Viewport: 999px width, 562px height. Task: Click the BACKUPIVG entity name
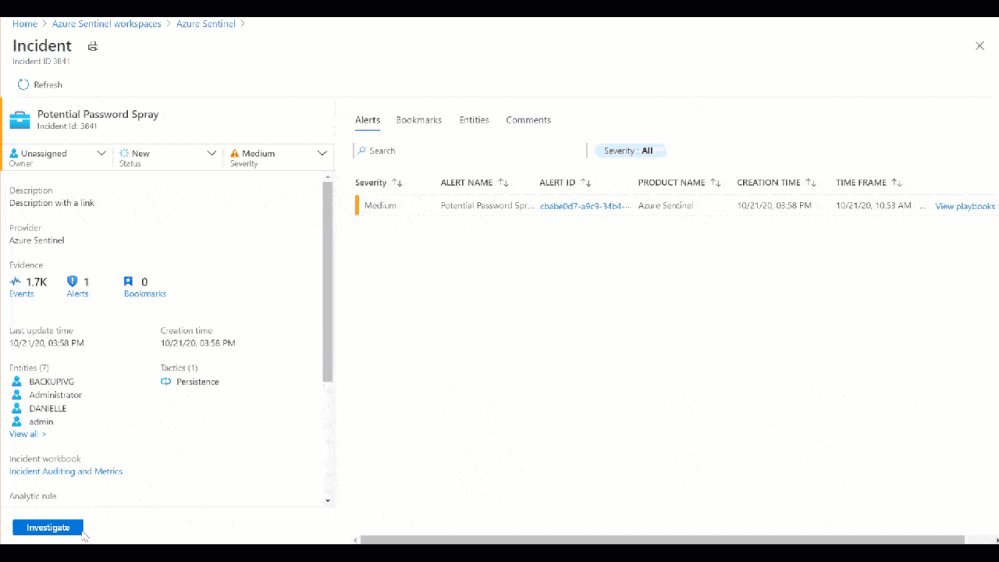click(x=52, y=382)
